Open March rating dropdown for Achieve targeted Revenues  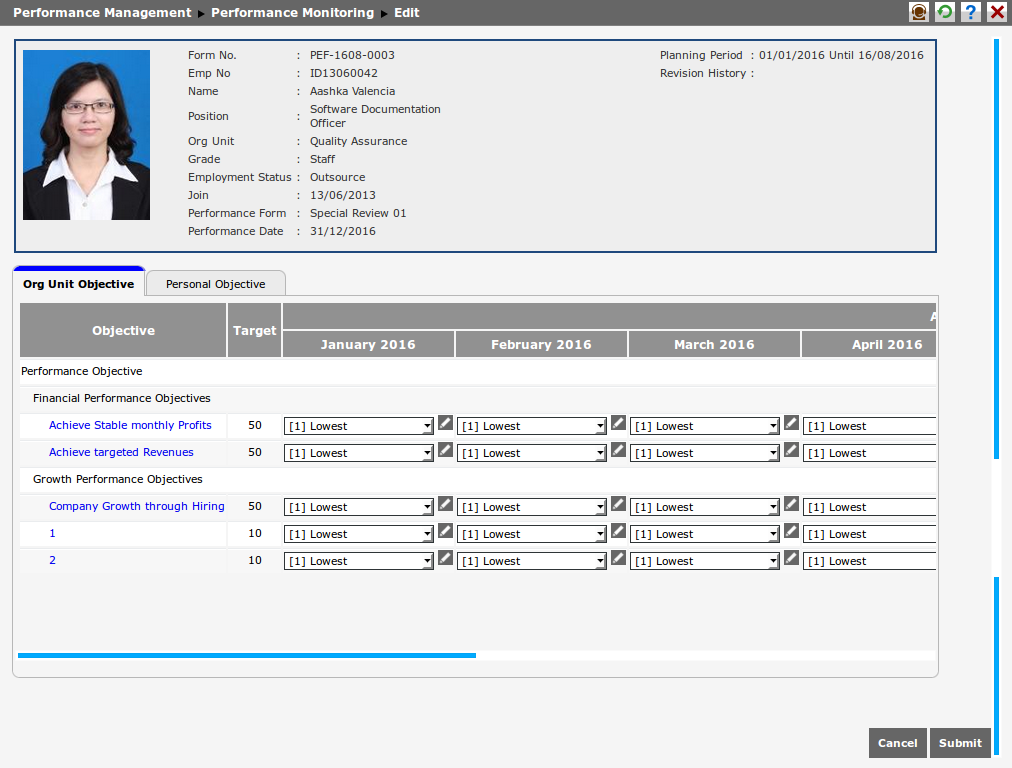705,453
